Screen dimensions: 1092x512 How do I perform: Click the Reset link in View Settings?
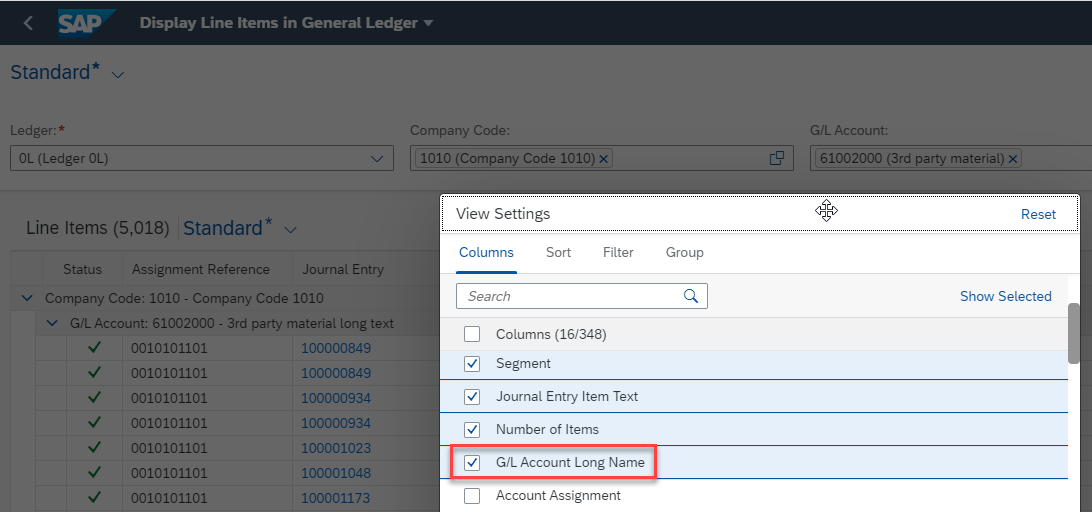[1038, 215]
